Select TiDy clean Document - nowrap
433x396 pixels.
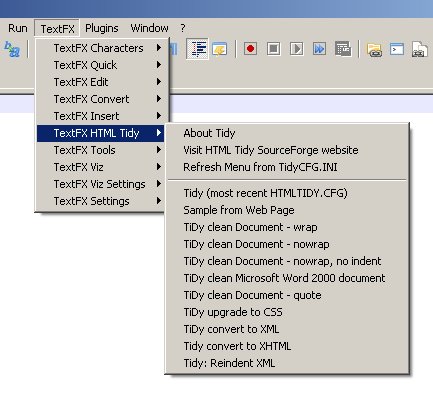click(x=287, y=244)
